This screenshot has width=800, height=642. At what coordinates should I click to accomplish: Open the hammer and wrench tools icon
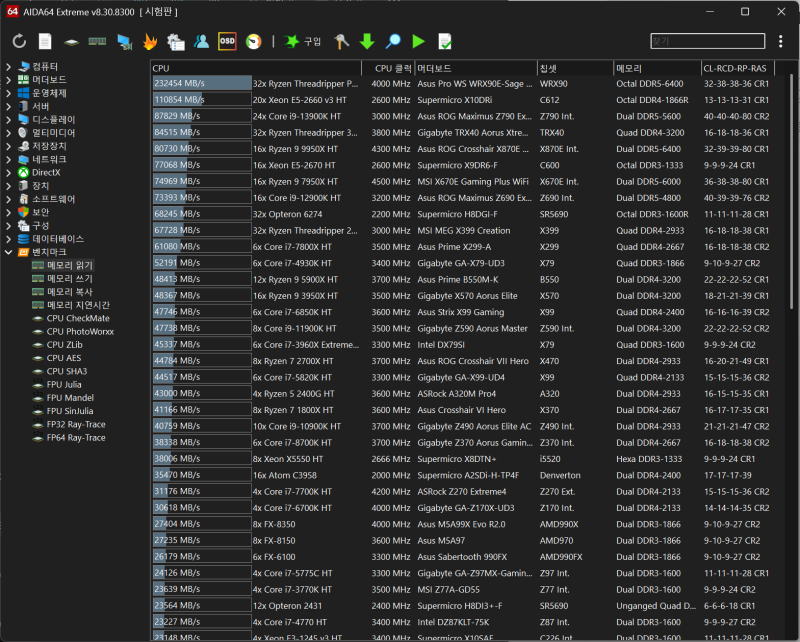(x=341, y=41)
